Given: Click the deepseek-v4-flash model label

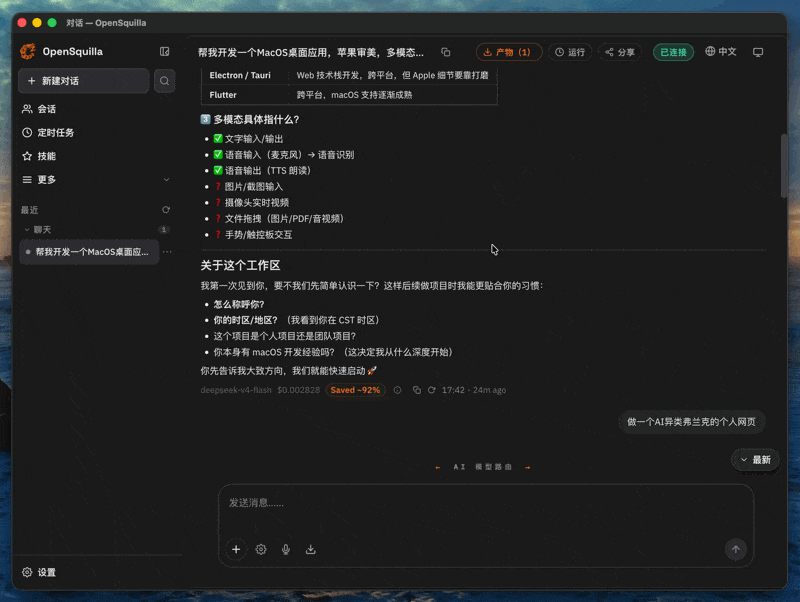Looking at the screenshot, I should click(236, 390).
